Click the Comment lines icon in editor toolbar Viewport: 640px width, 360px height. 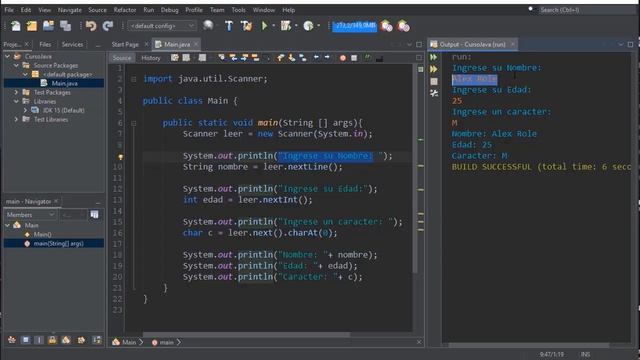point(368,58)
